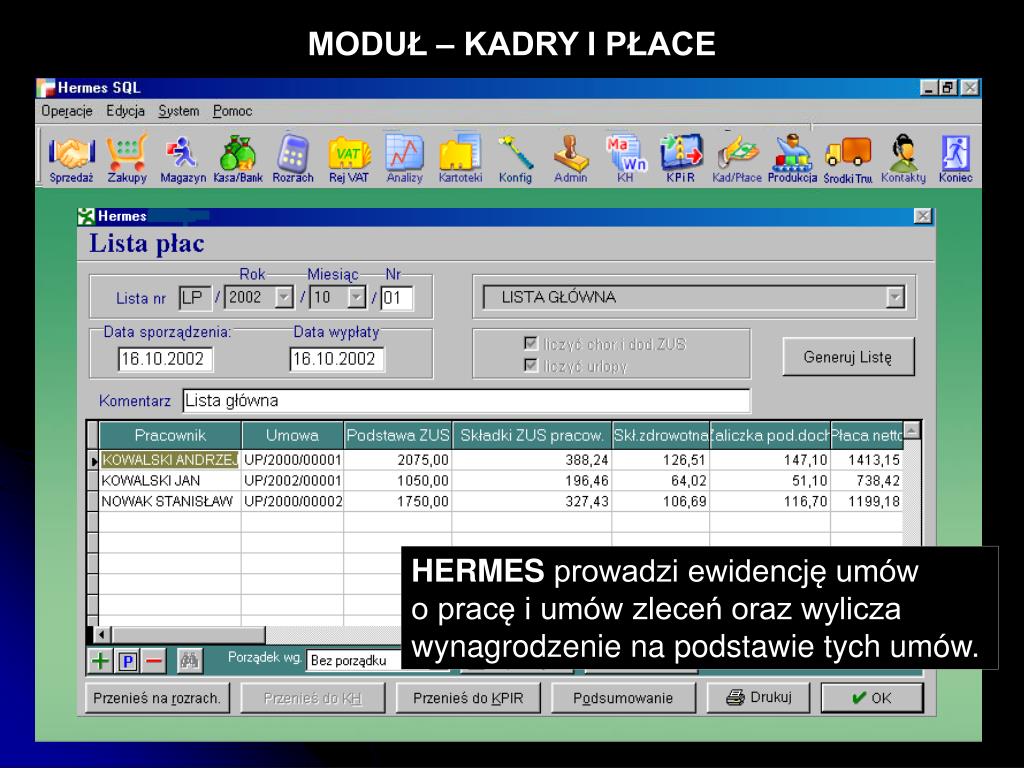Toggle 'liczyć urlopy' checkbox
This screenshot has height=768, width=1024.
(x=531, y=365)
